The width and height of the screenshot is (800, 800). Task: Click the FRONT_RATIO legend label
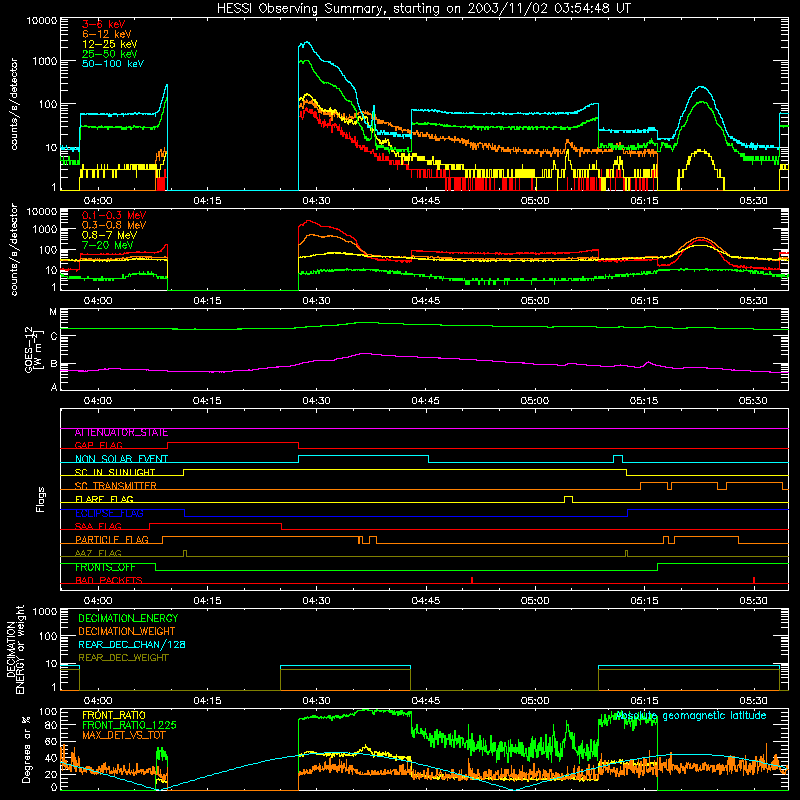tap(114, 715)
